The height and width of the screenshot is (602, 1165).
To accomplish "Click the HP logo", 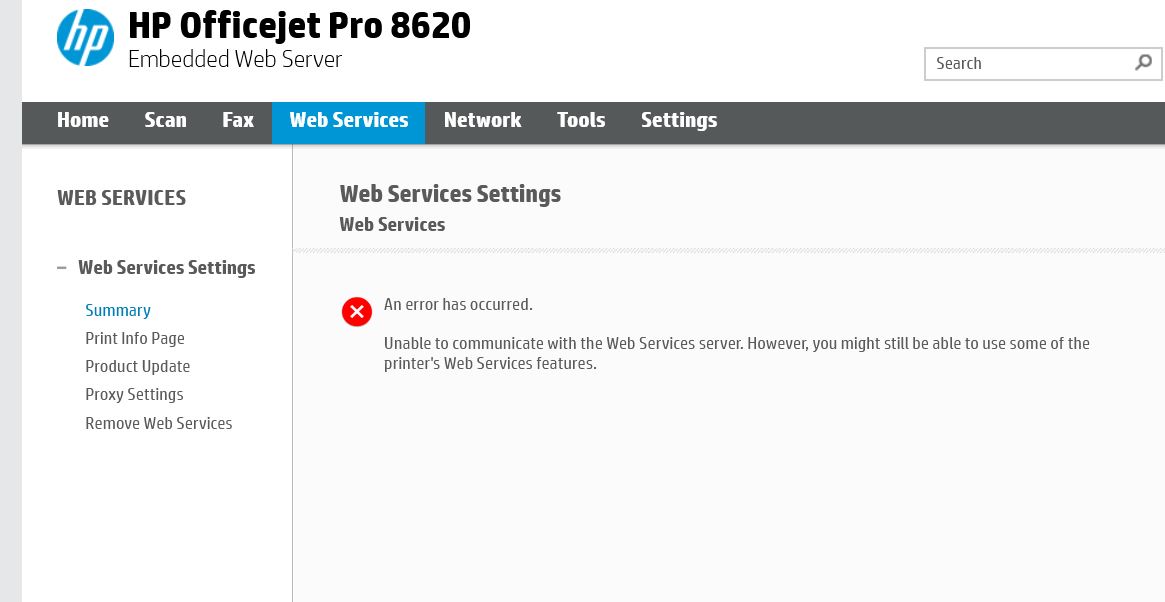I will [x=85, y=37].
